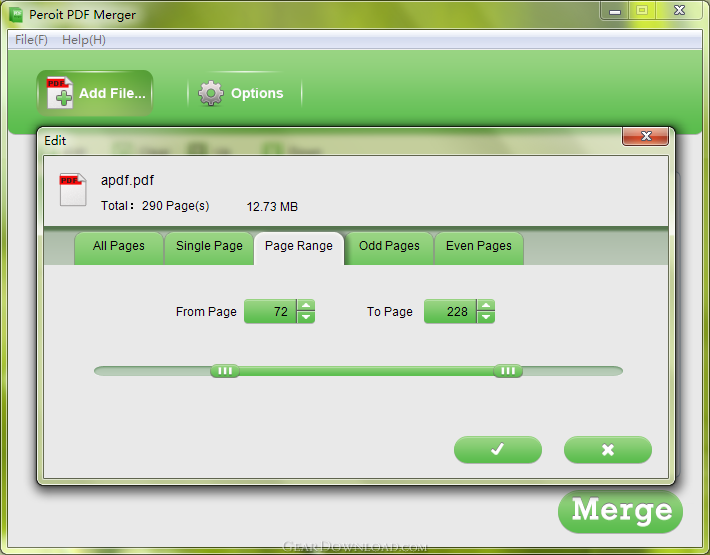Screen dimensions: 710x555
Task: Cancel the edit with the green X button
Action: click(608, 450)
